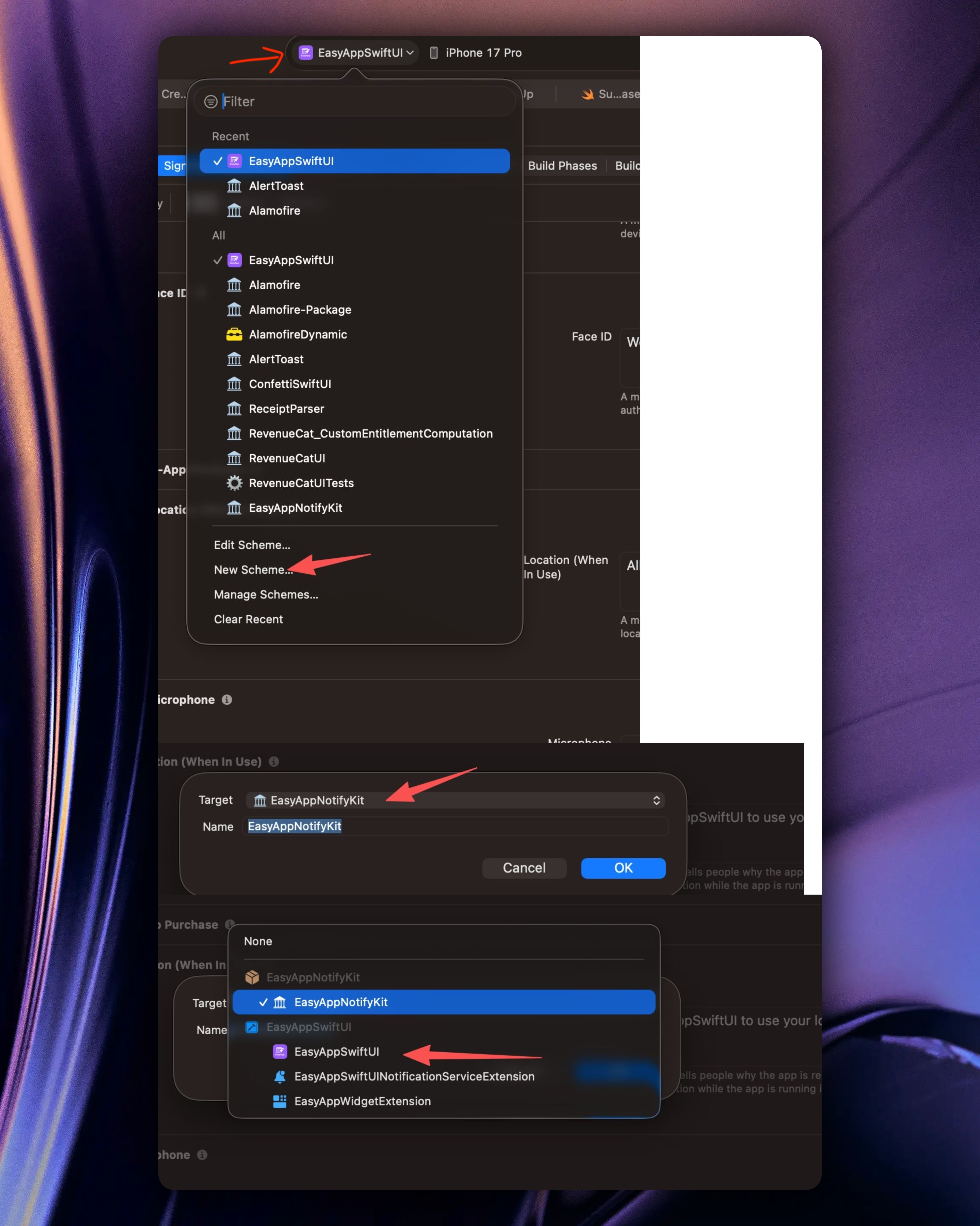Select EasyAppWidgetExtension widget target
This screenshot has height=1226, width=980.
[x=362, y=1101]
